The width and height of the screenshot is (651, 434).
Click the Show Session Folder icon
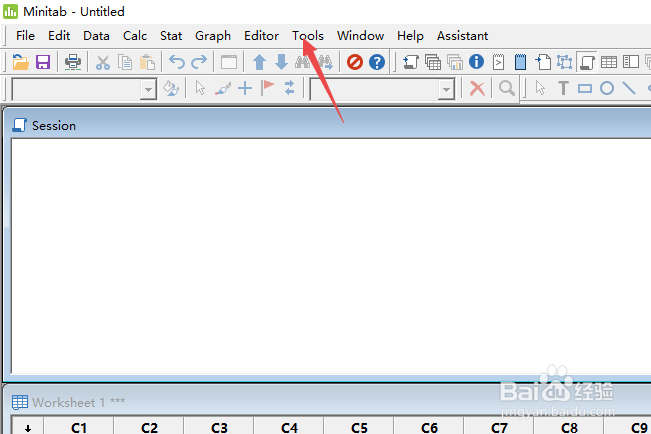411,62
